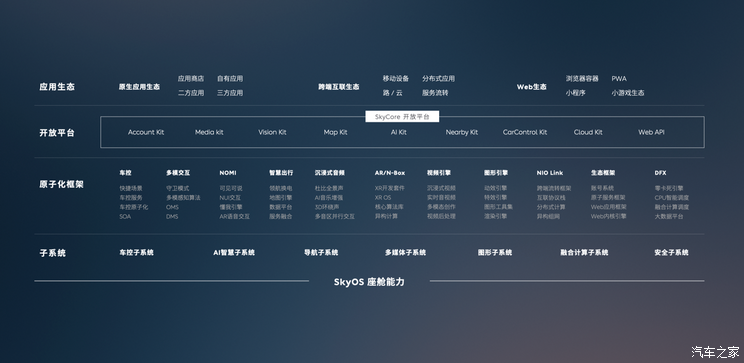
Task: Select the 应用商店 item under 原生应用生态
Action: [191, 79]
